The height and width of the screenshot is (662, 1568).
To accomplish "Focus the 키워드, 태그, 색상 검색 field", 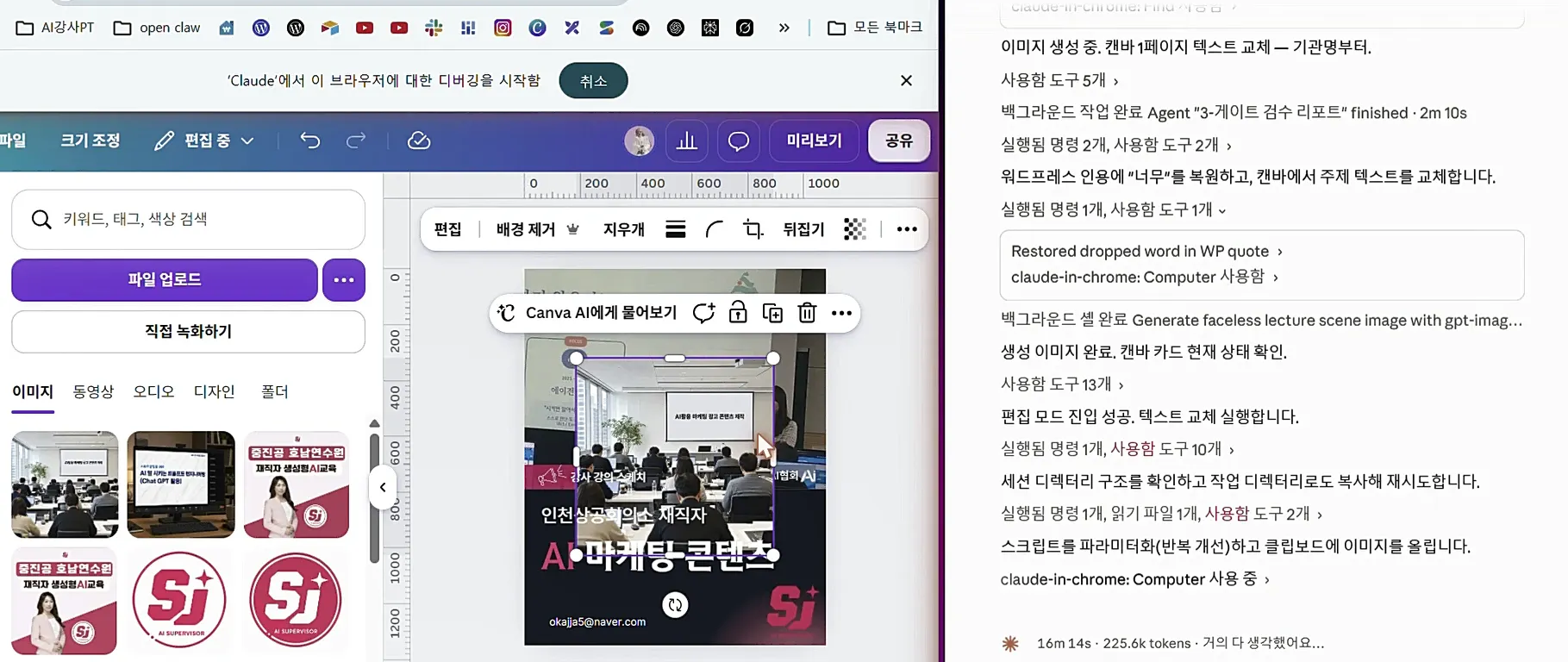I will [x=188, y=219].
